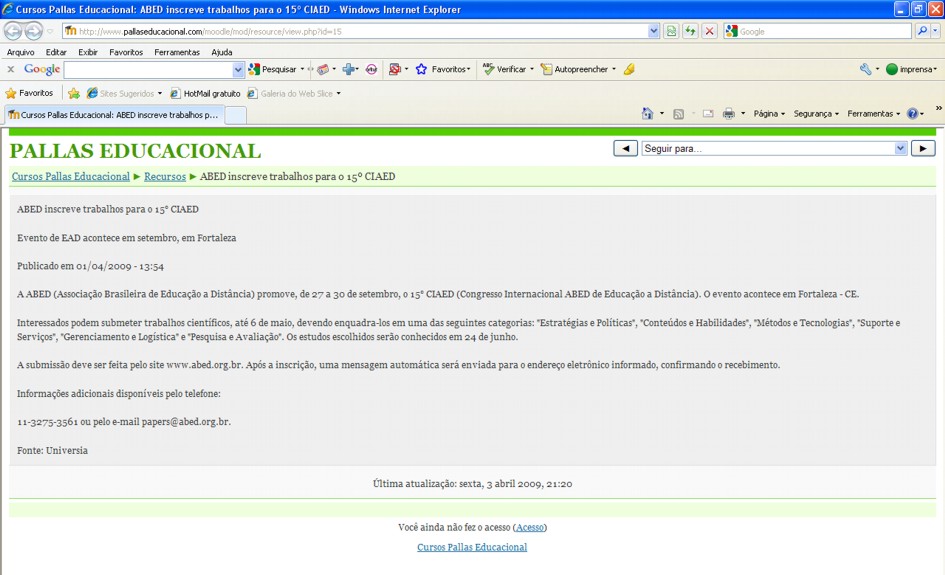
Task: Click the yellow highlighter icon
Action: tap(629, 69)
